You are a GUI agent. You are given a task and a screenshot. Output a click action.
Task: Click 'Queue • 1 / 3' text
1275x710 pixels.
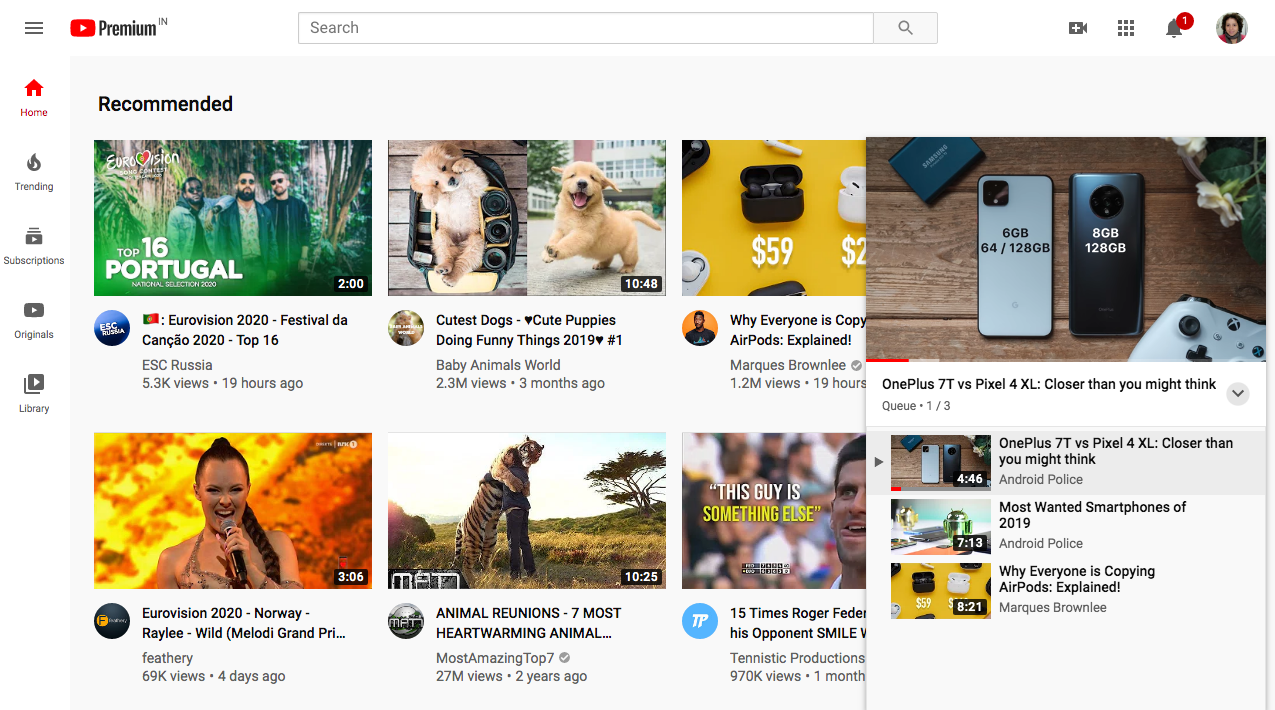916,406
